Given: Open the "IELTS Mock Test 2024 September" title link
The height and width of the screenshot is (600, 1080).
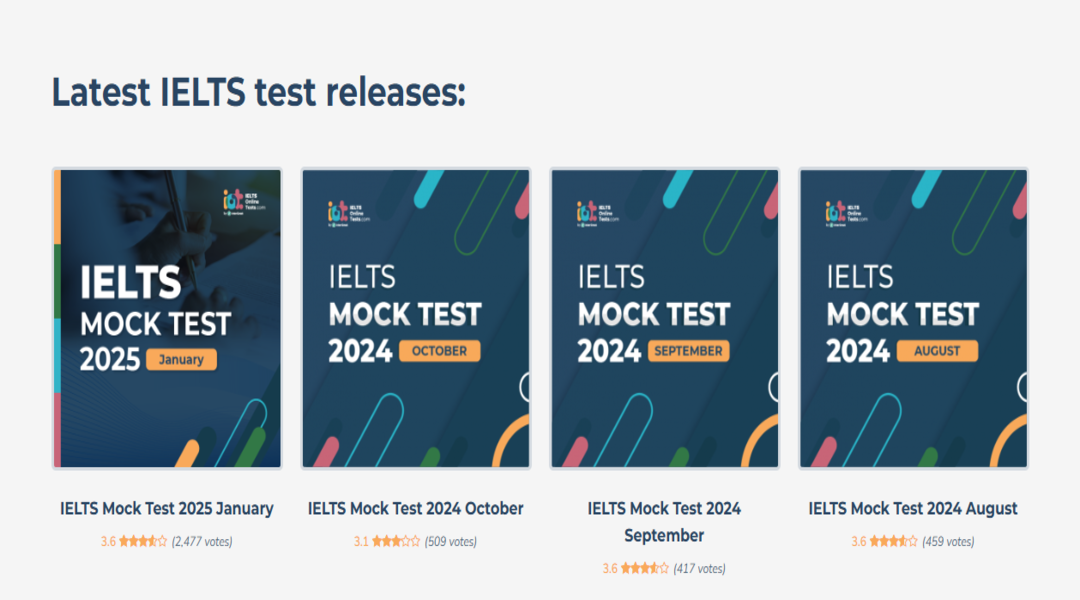Looking at the screenshot, I should coord(664,521).
